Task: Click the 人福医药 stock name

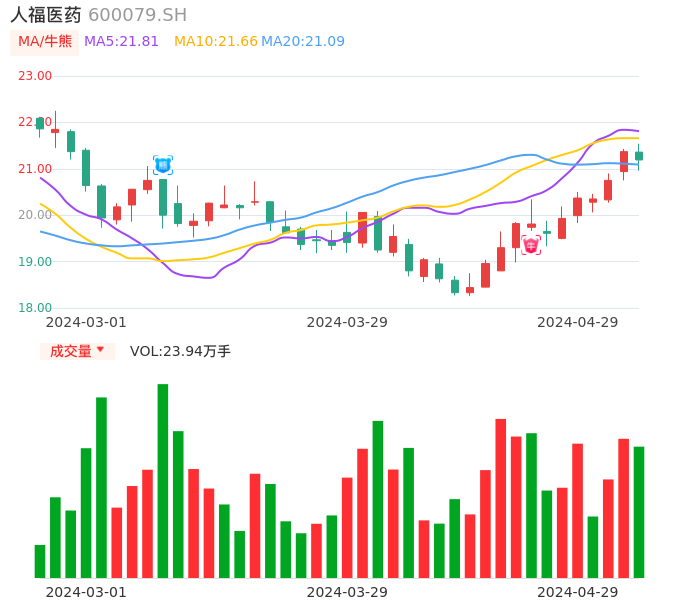Action: pos(46,15)
